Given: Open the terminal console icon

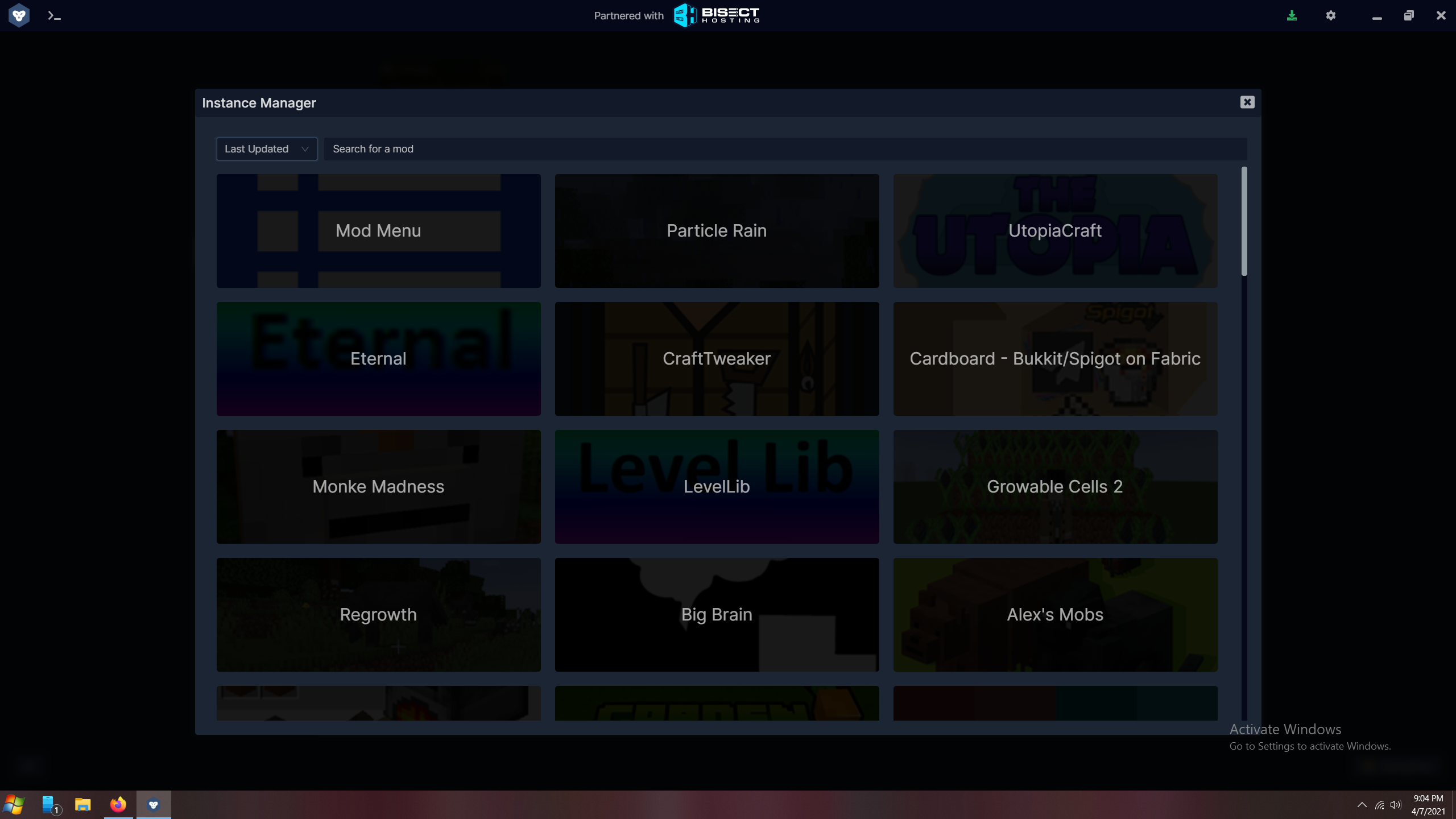Looking at the screenshot, I should tap(54, 15).
